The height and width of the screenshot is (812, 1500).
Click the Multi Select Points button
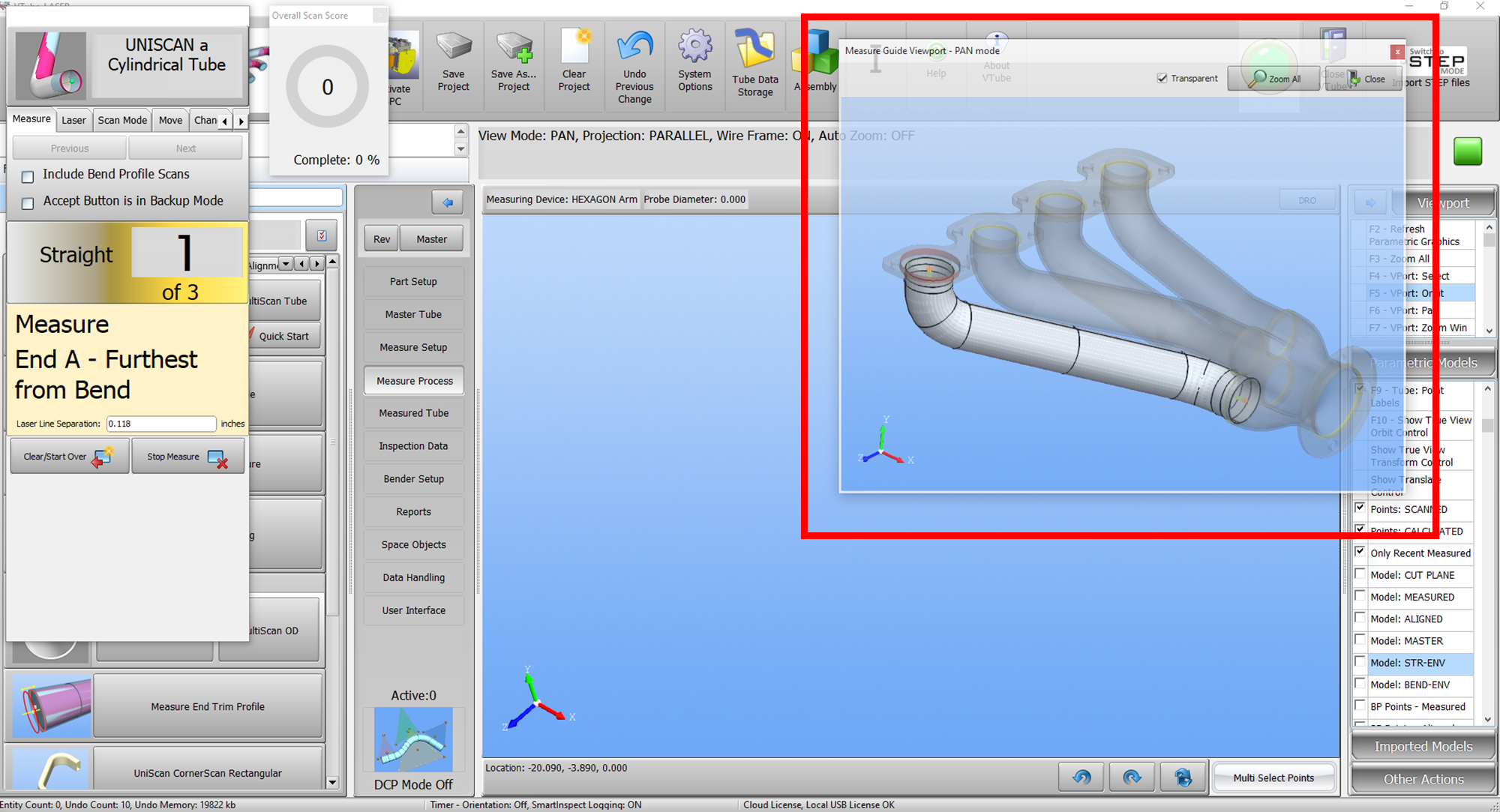click(x=1273, y=778)
